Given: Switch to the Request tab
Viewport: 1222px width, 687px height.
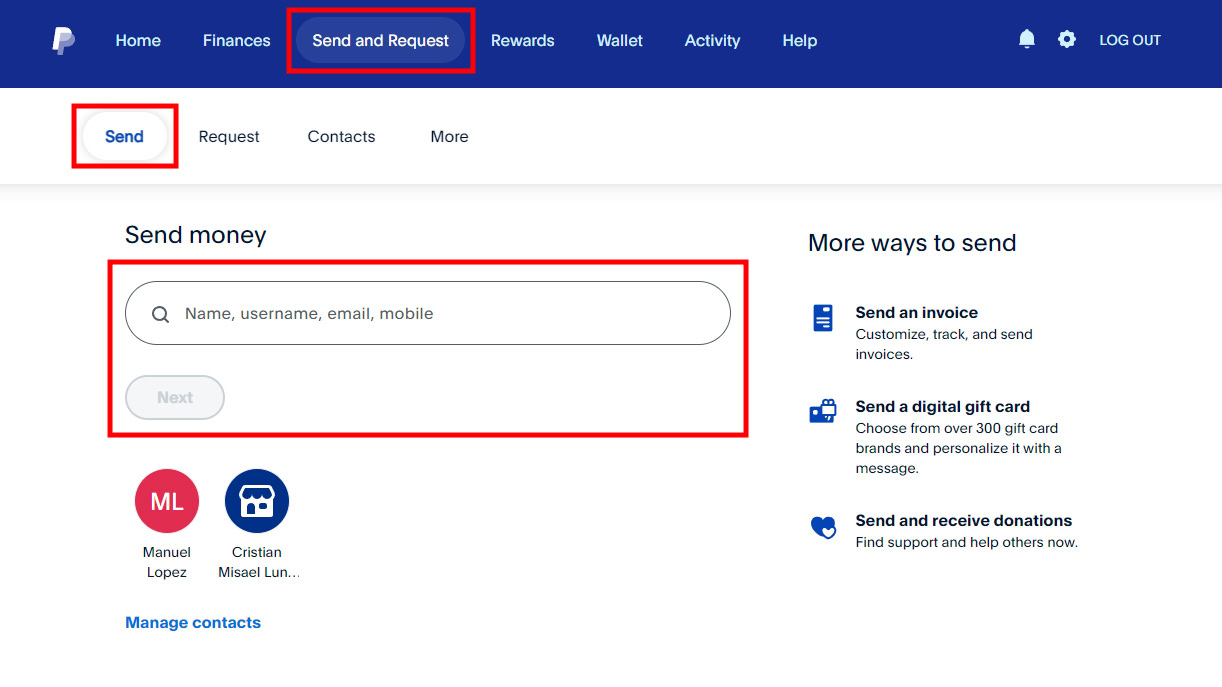Looking at the screenshot, I should point(229,137).
